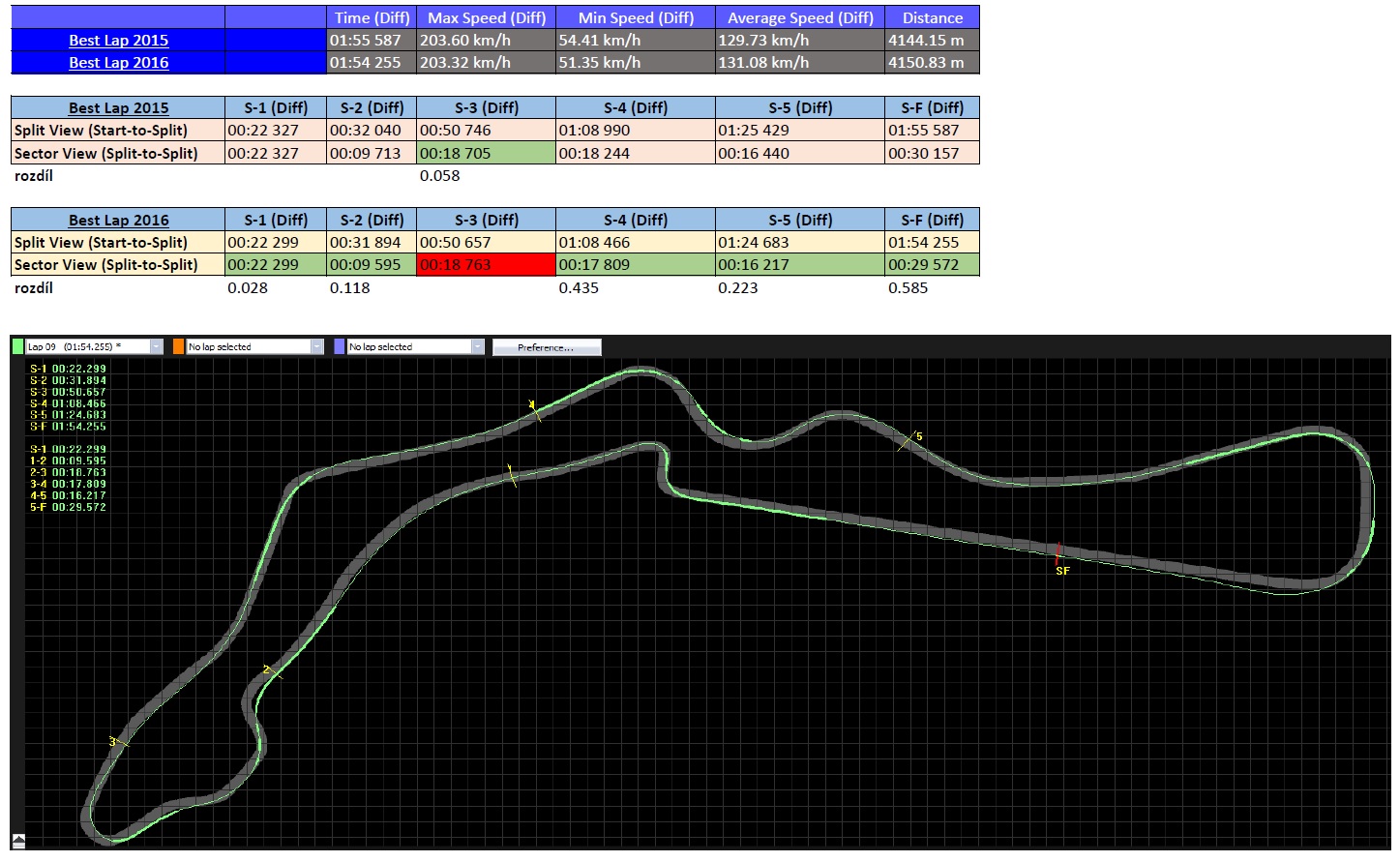Image resolution: width=1400 pixels, height=862 pixels.
Task: Click split marker 2 on the track map
Action: coord(271,670)
